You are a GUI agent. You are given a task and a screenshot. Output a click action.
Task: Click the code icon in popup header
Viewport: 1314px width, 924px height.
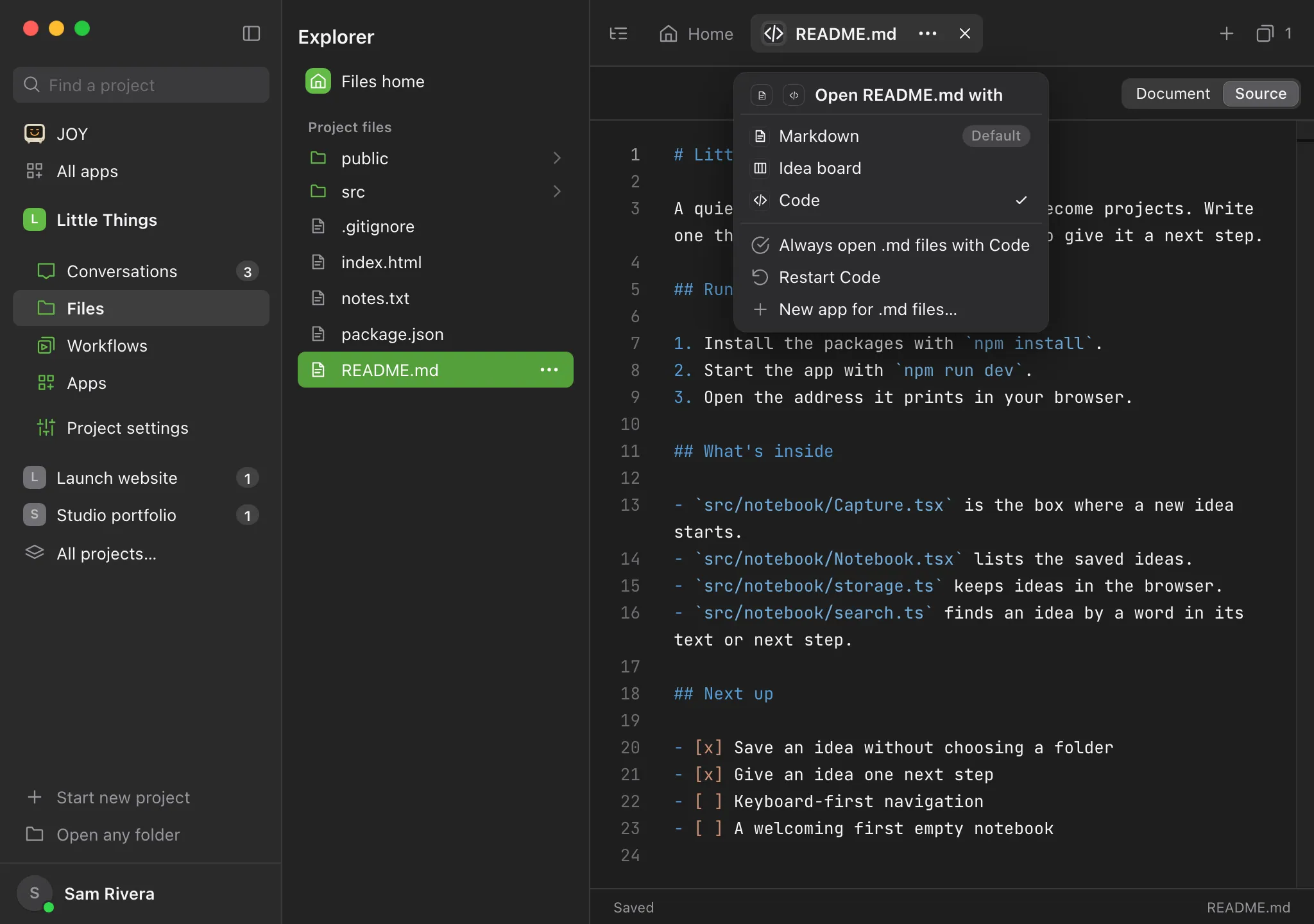[794, 95]
